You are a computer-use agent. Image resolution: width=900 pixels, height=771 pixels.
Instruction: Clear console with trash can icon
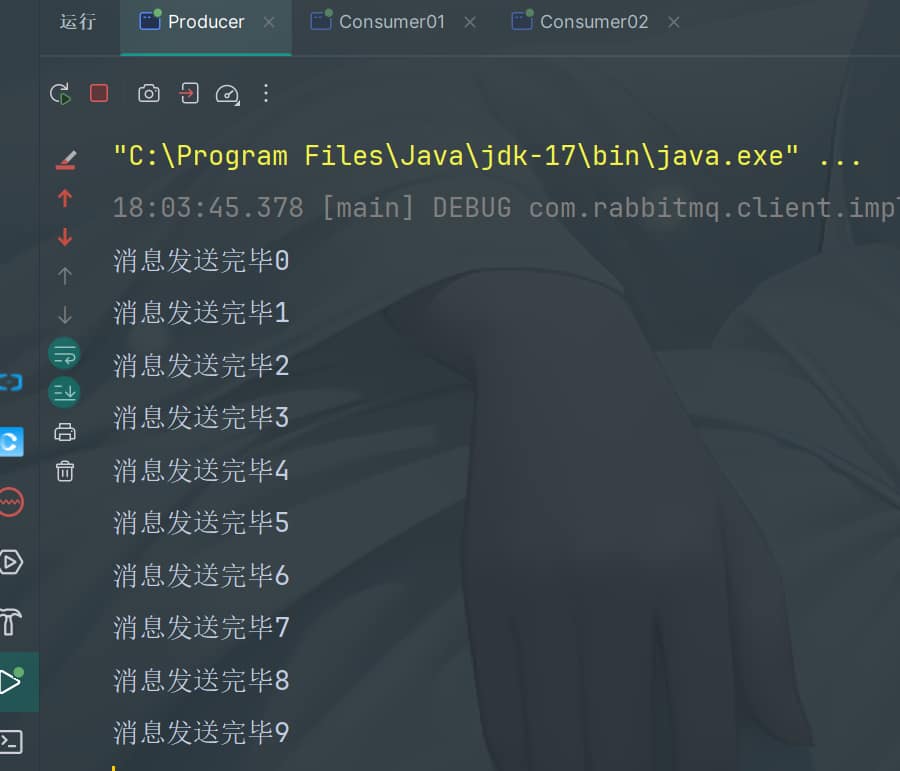[x=65, y=471]
